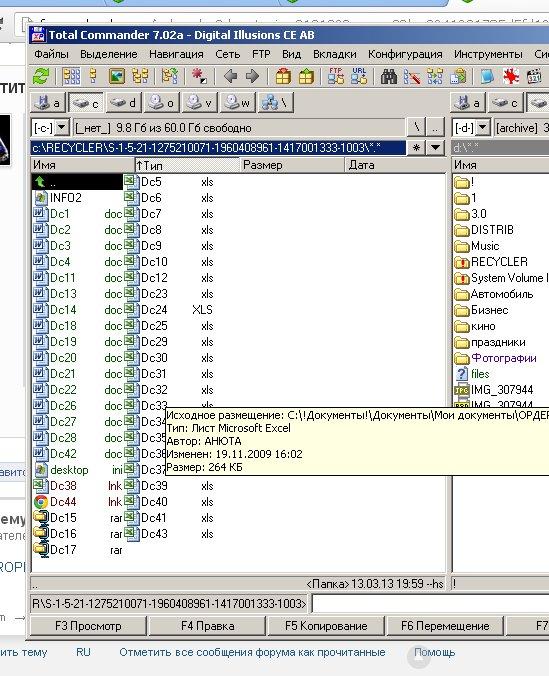Sort left panel by Тип column
Viewport: 549px width, 676px height.
pos(187,165)
